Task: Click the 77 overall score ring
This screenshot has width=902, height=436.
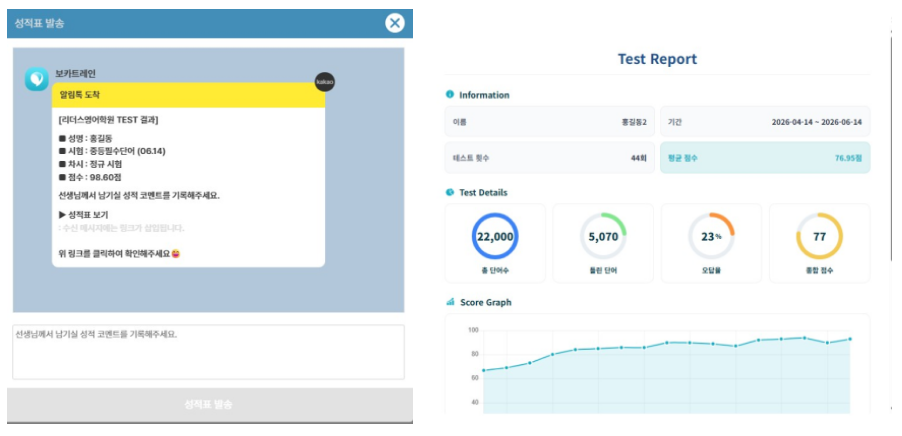Action: [x=819, y=236]
